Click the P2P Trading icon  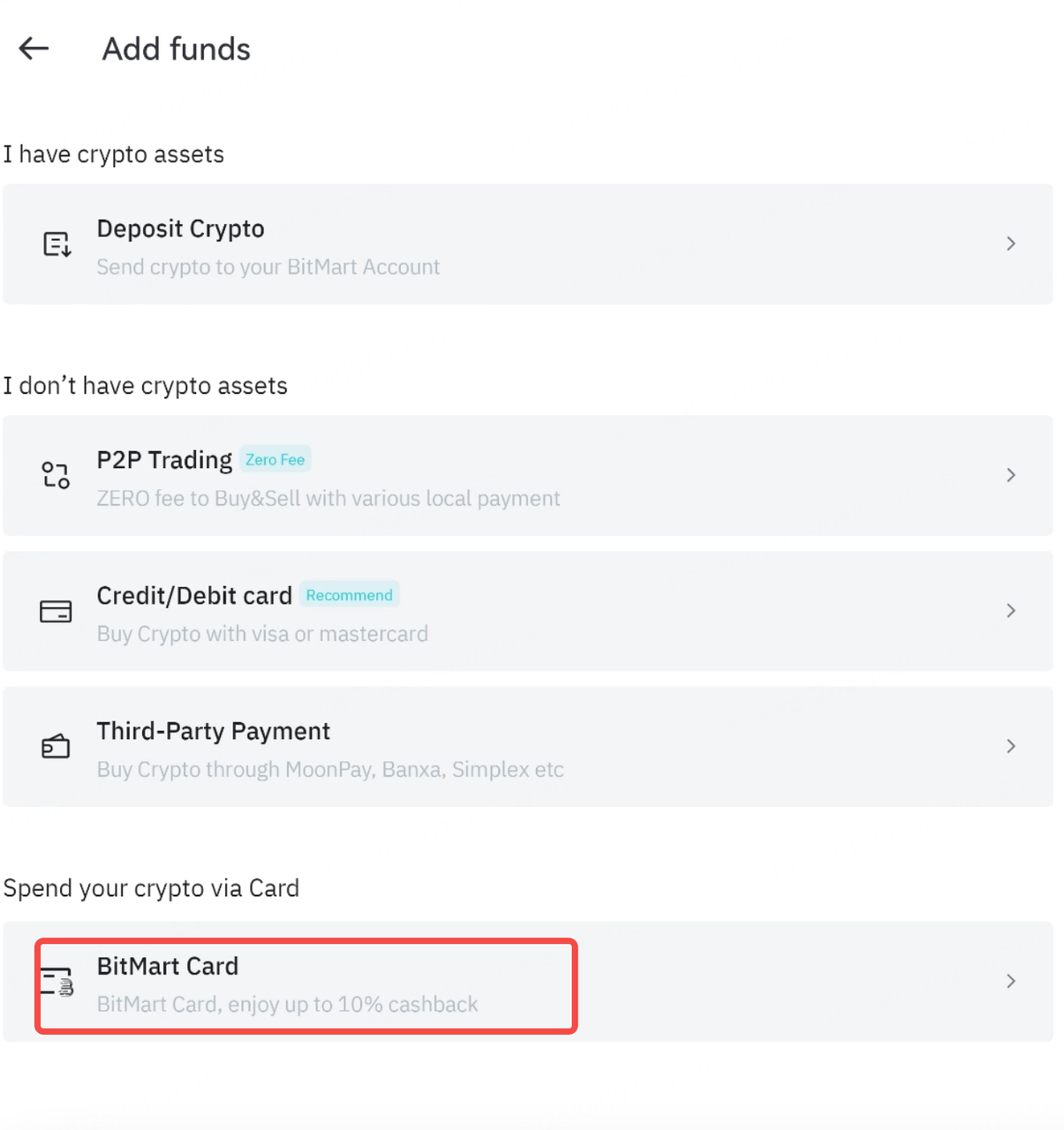[56, 475]
